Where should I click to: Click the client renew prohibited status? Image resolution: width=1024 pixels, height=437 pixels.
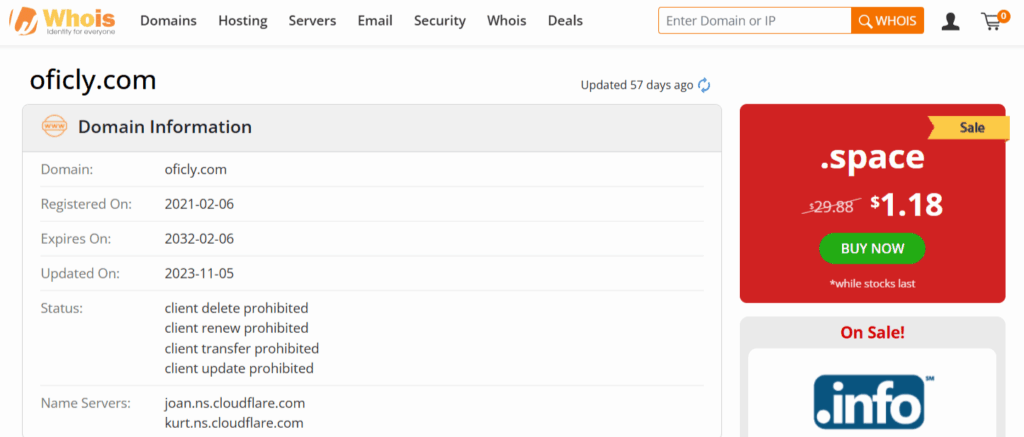click(x=236, y=328)
